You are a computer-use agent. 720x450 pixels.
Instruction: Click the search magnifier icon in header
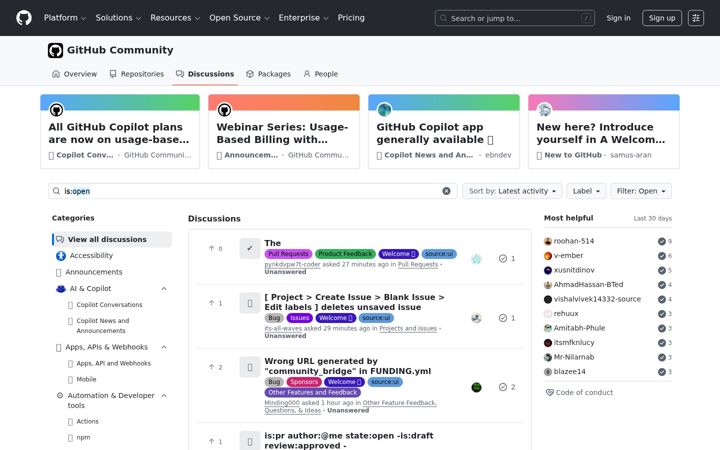coord(443,18)
